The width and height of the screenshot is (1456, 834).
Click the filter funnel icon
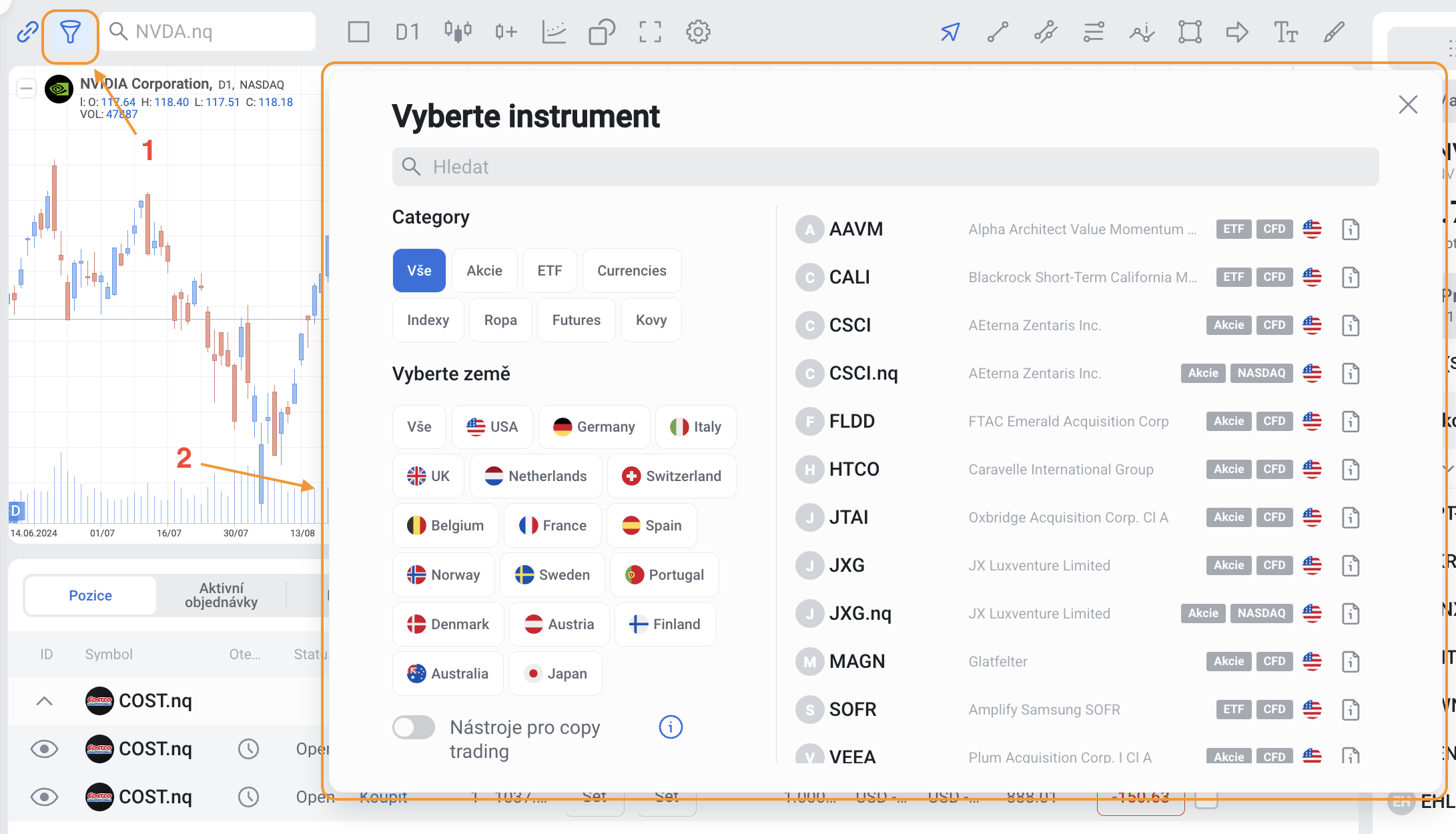[x=70, y=32]
